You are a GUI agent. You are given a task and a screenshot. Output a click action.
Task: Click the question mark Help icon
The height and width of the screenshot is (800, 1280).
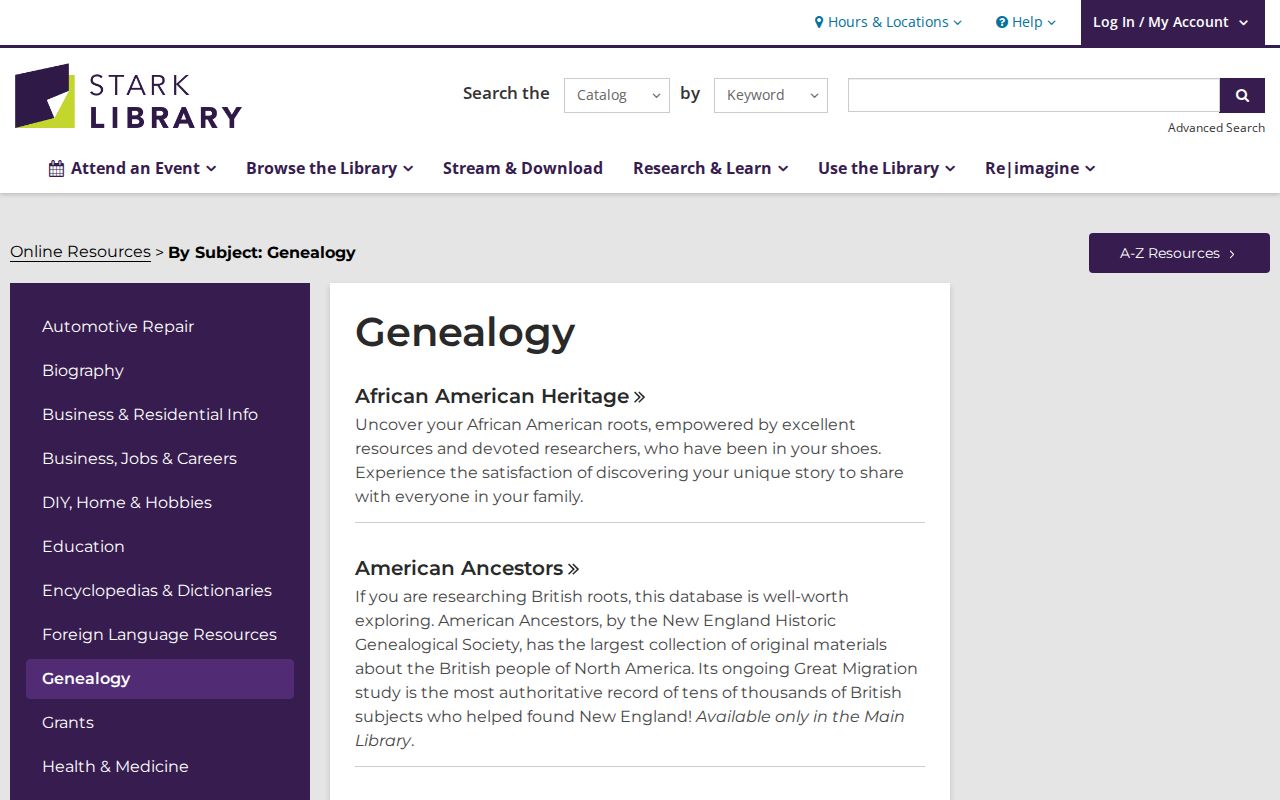click(1002, 22)
